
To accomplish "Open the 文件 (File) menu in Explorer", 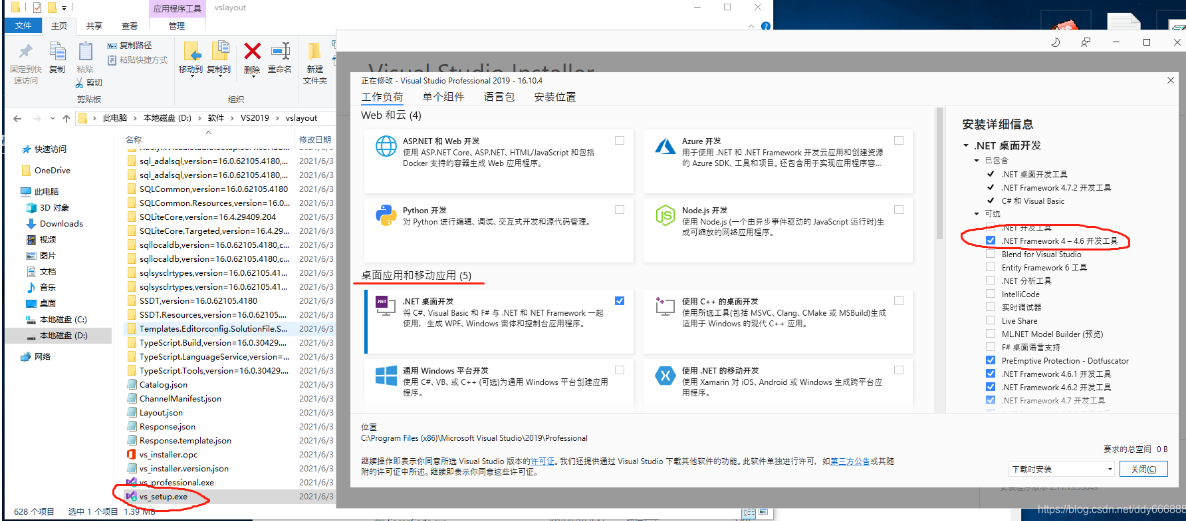I will point(22,26).
